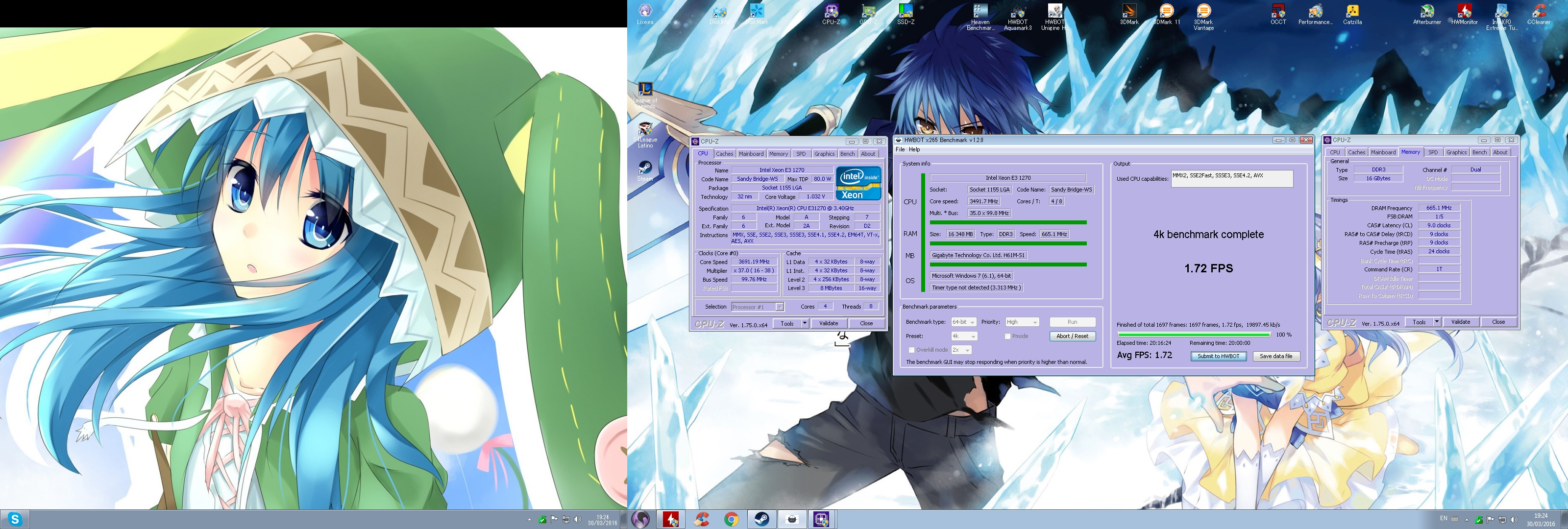Launch the 3DMark 11 desktop shortcut
The width and height of the screenshot is (1568, 529).
[x=1166, y=14]
